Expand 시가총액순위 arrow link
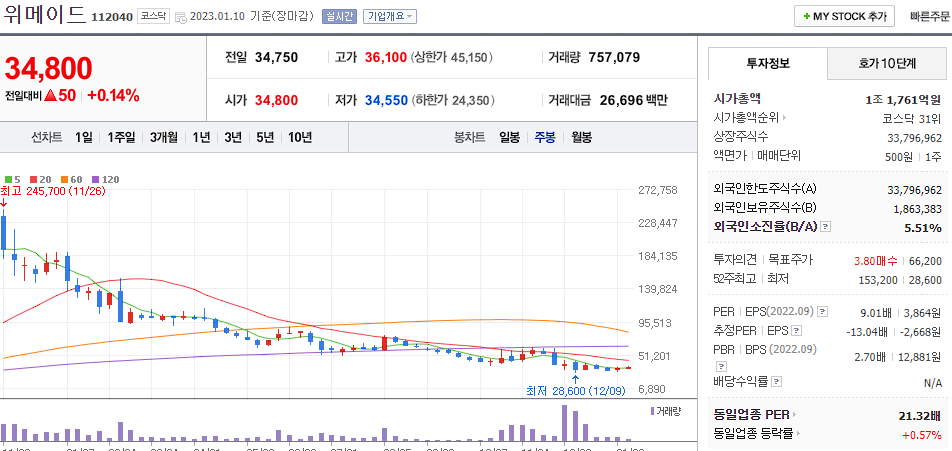Screen dimensions: 952x451 click(784, 118)
